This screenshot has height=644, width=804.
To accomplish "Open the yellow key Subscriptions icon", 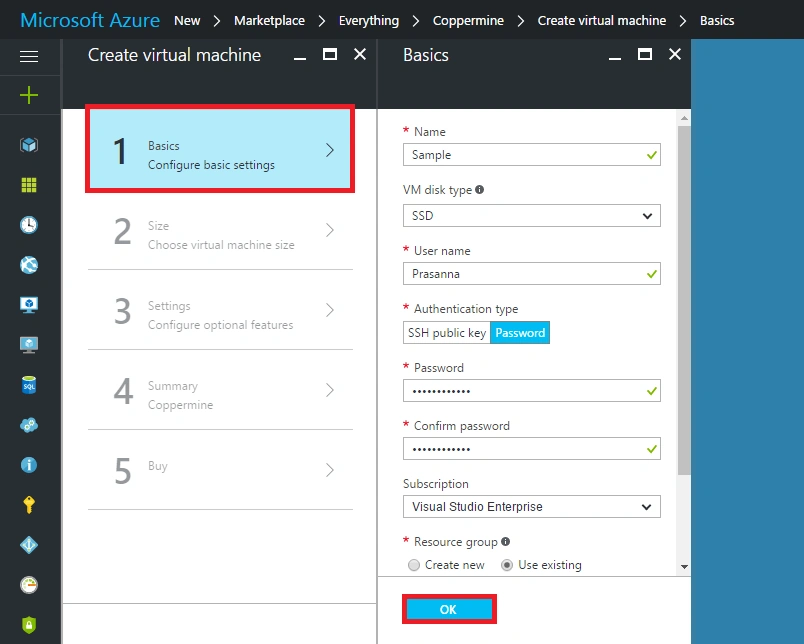I will coord(29,505).
